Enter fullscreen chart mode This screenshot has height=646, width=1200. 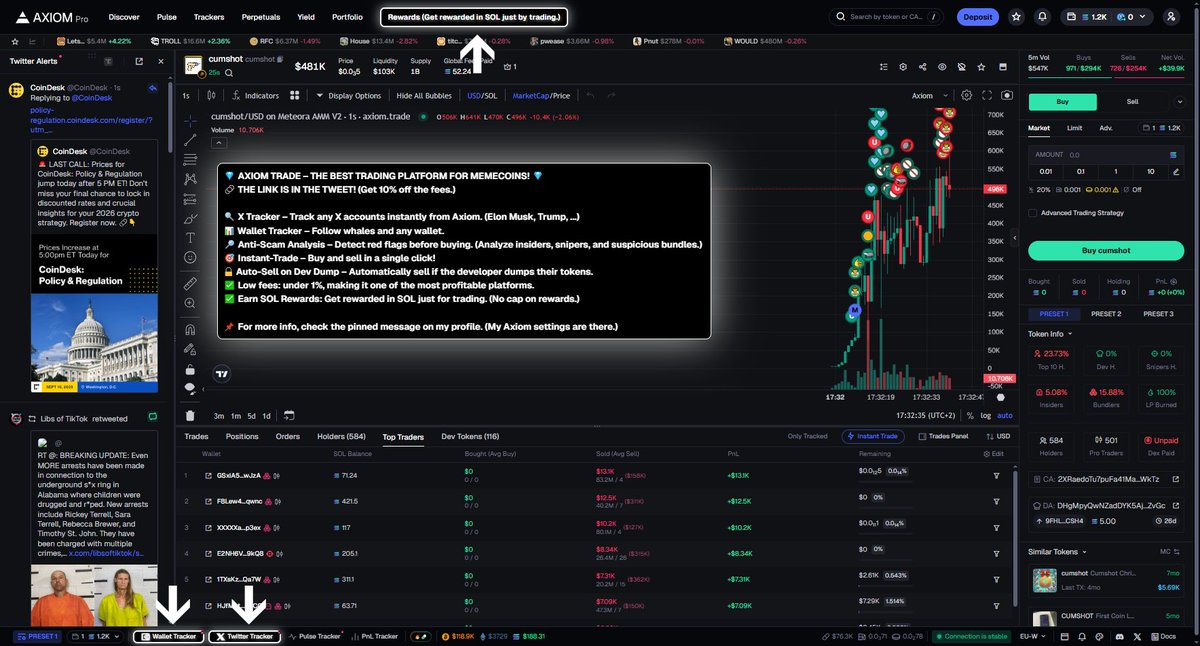(x=987, y=96)
